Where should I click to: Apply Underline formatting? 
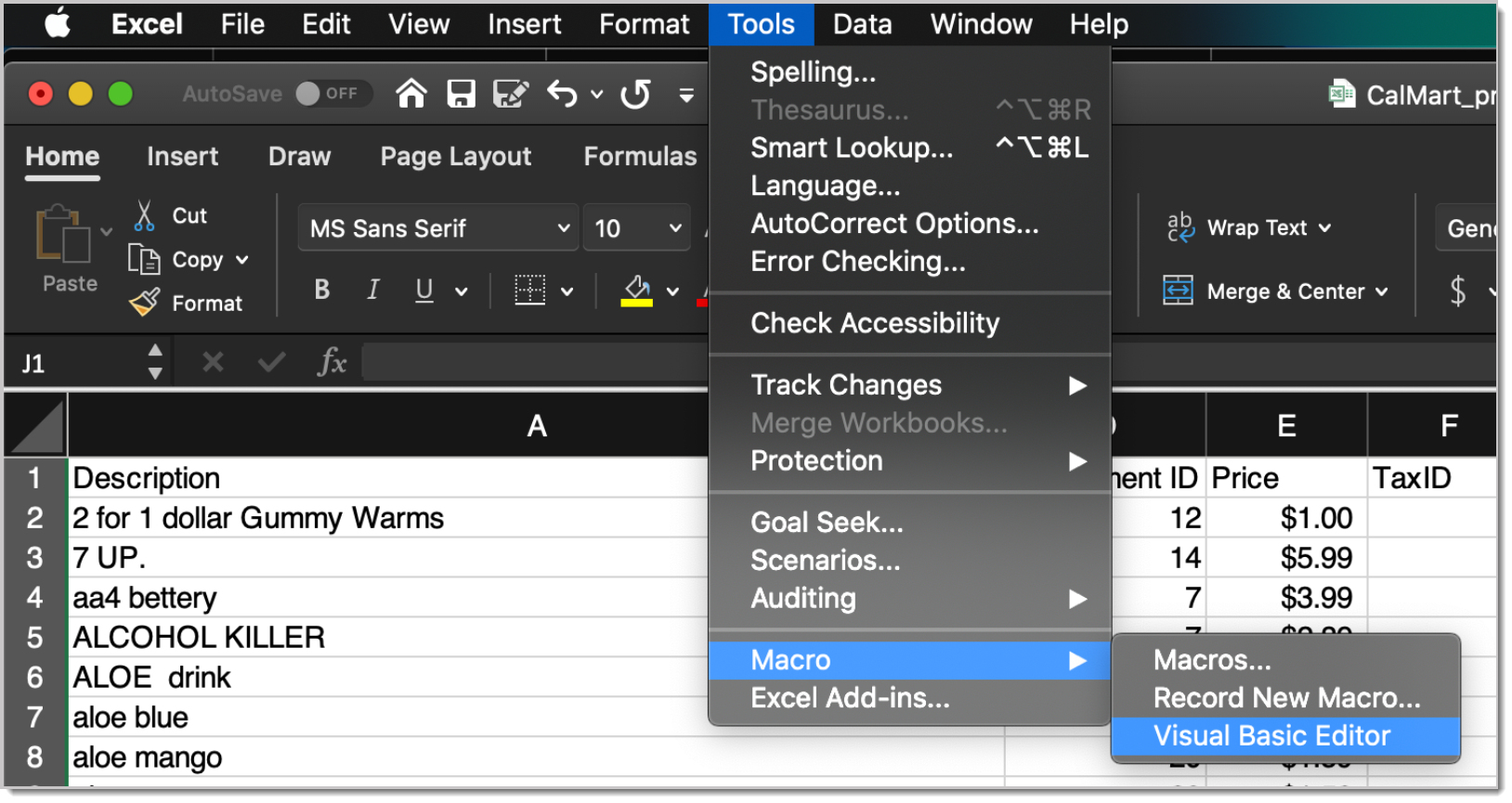424,291
